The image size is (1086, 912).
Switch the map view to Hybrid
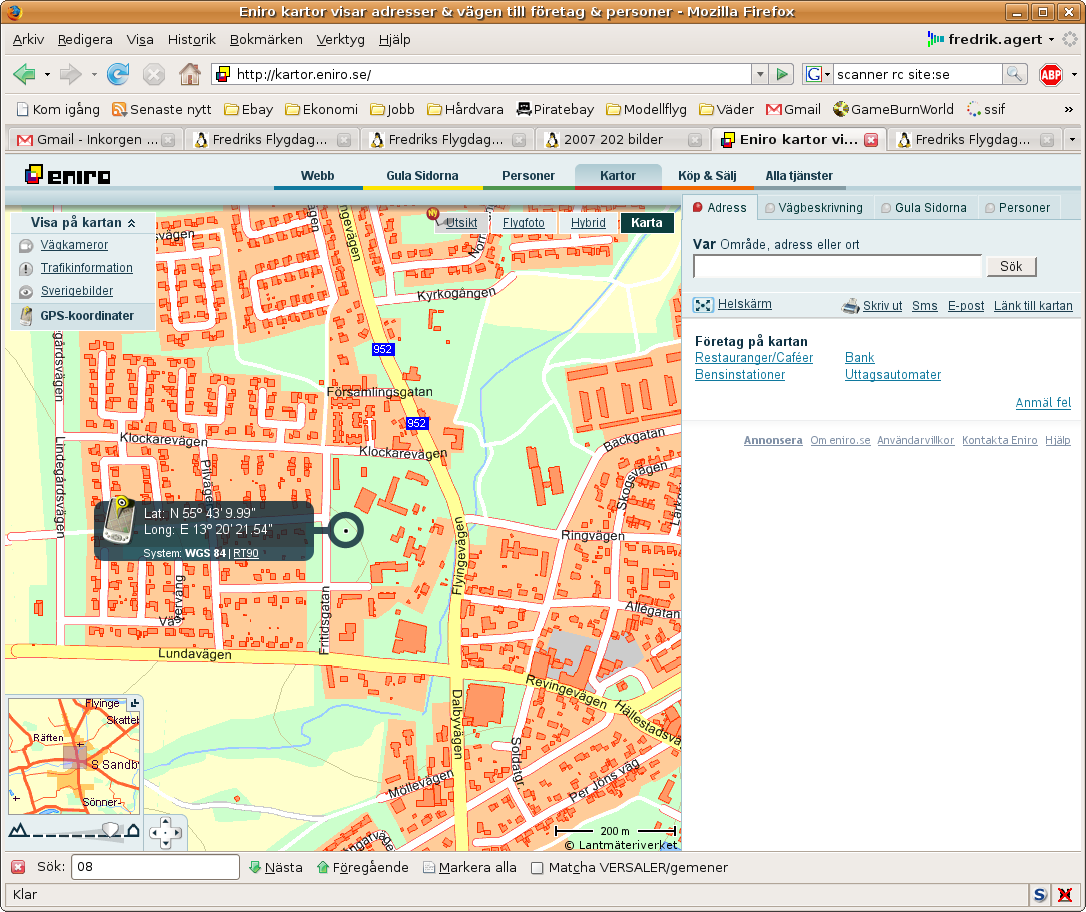tap(588, 223)
